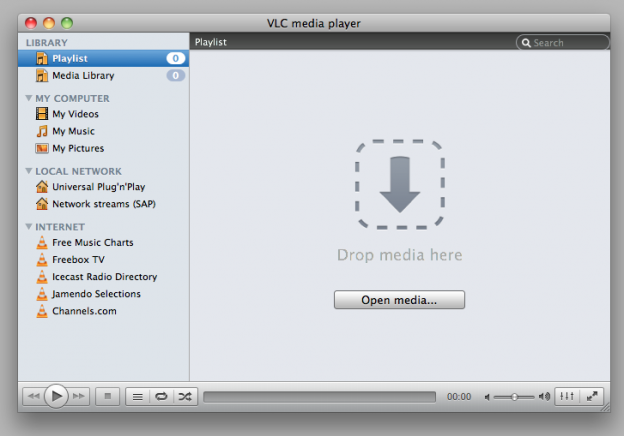Image resolution: width=624 pixels, height=436 pixels.
Task: Adjust the volume slider knob
Action: (x=515, y=397)
